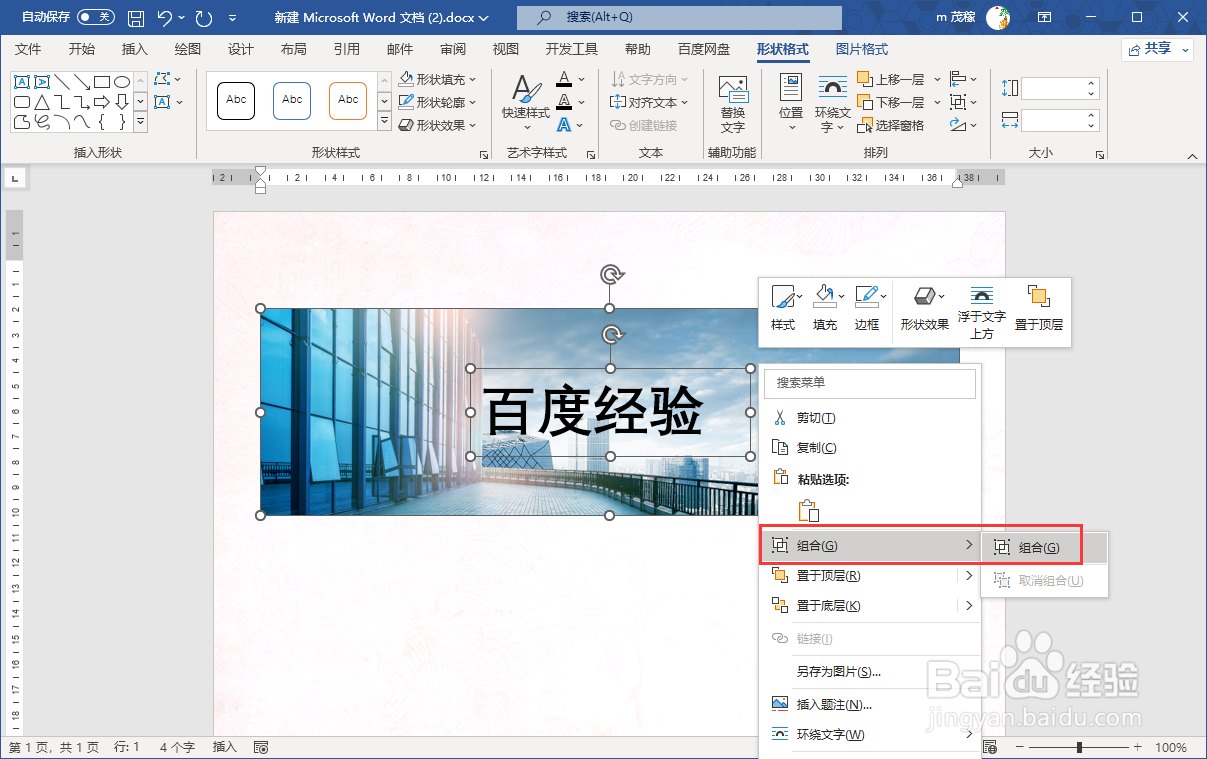1207x759 pixels.
Task: Open the Align Text (对齐文本) dropdown
Action: coord(650,101)
